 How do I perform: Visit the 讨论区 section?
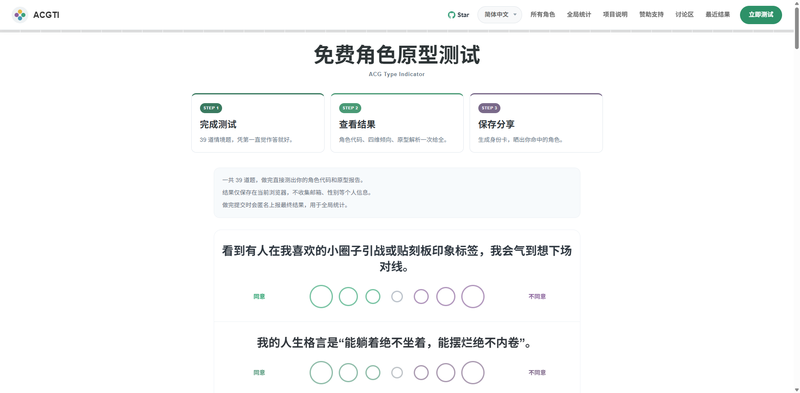[x=684, y=15]
